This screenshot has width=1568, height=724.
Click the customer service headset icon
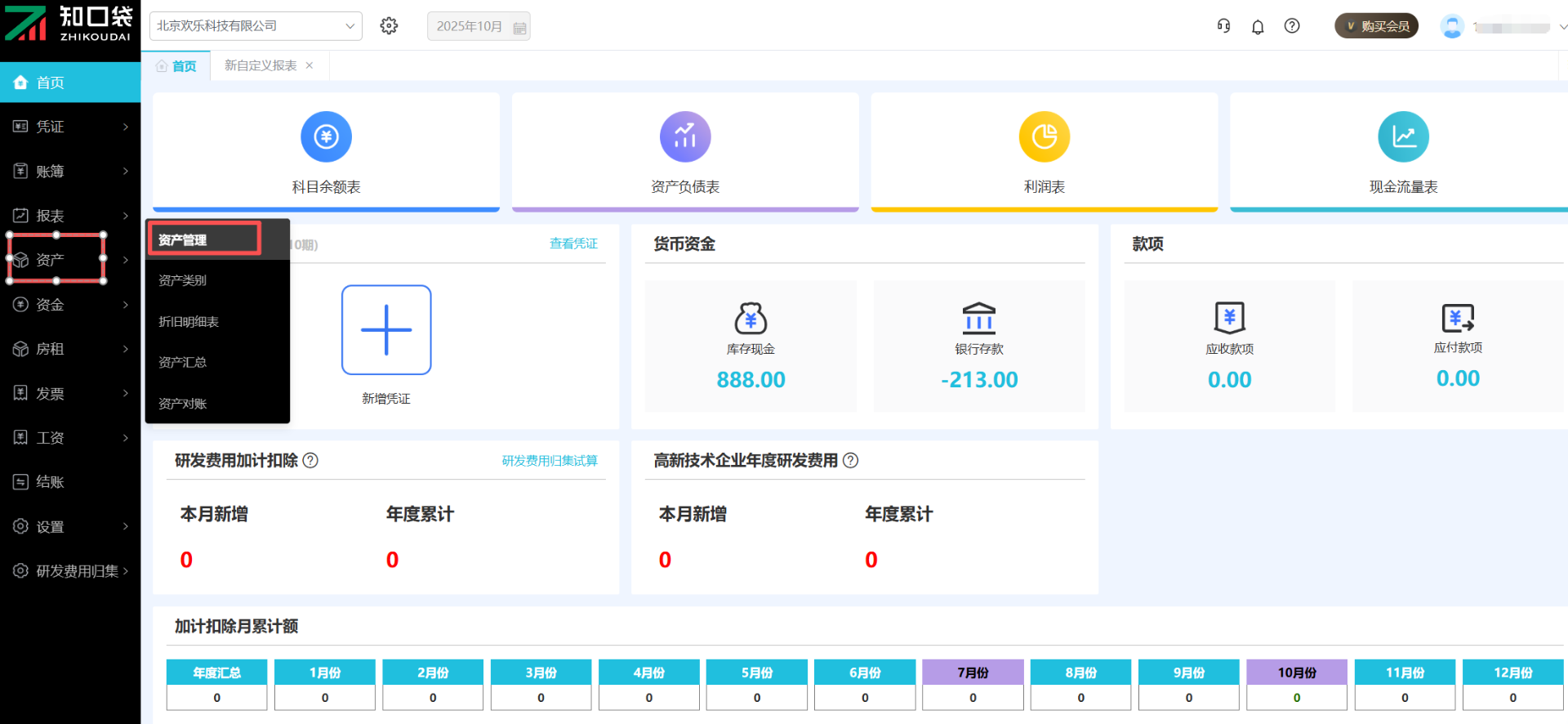point(1223,26)
